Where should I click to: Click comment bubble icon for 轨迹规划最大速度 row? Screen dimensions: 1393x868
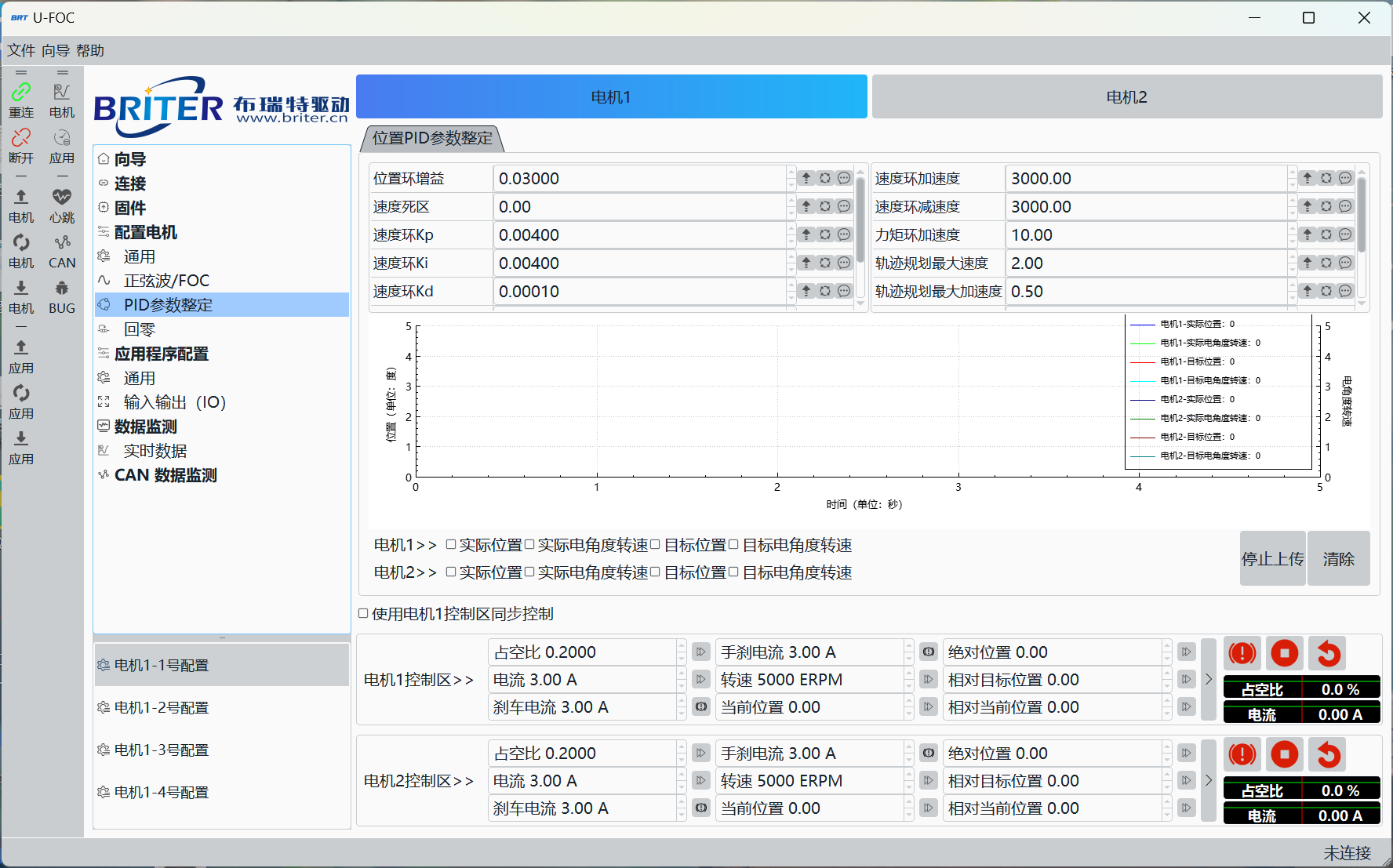click(x=1345, y=263)
